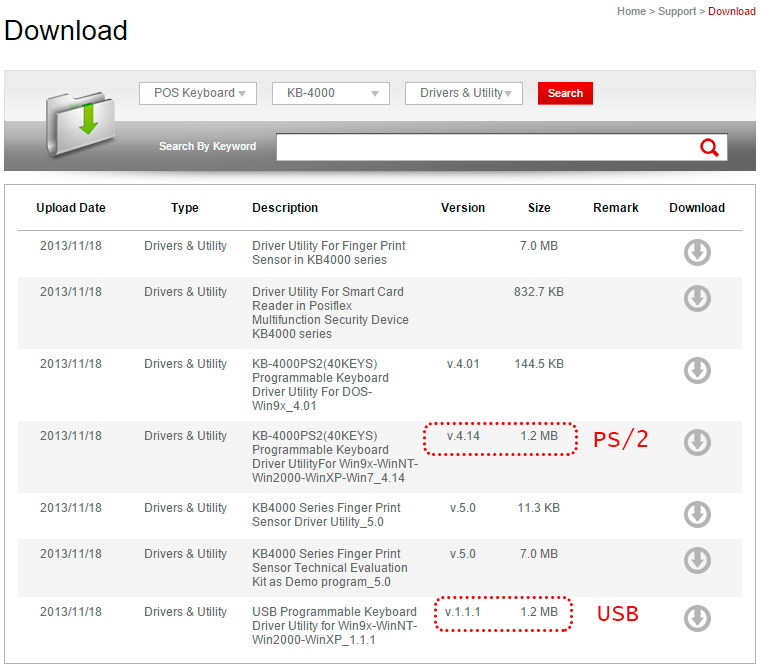The width and height of the screenshot is (762, 669).
Task: Open the Support breadcrumb link
Action: tap(677, 11)
